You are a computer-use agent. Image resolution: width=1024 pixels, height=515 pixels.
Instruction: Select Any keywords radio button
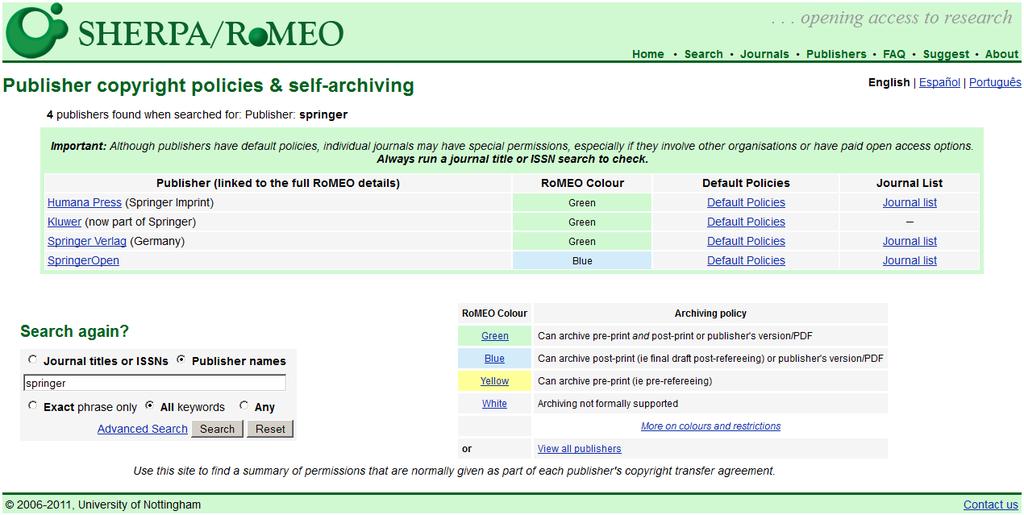[244, 406]
